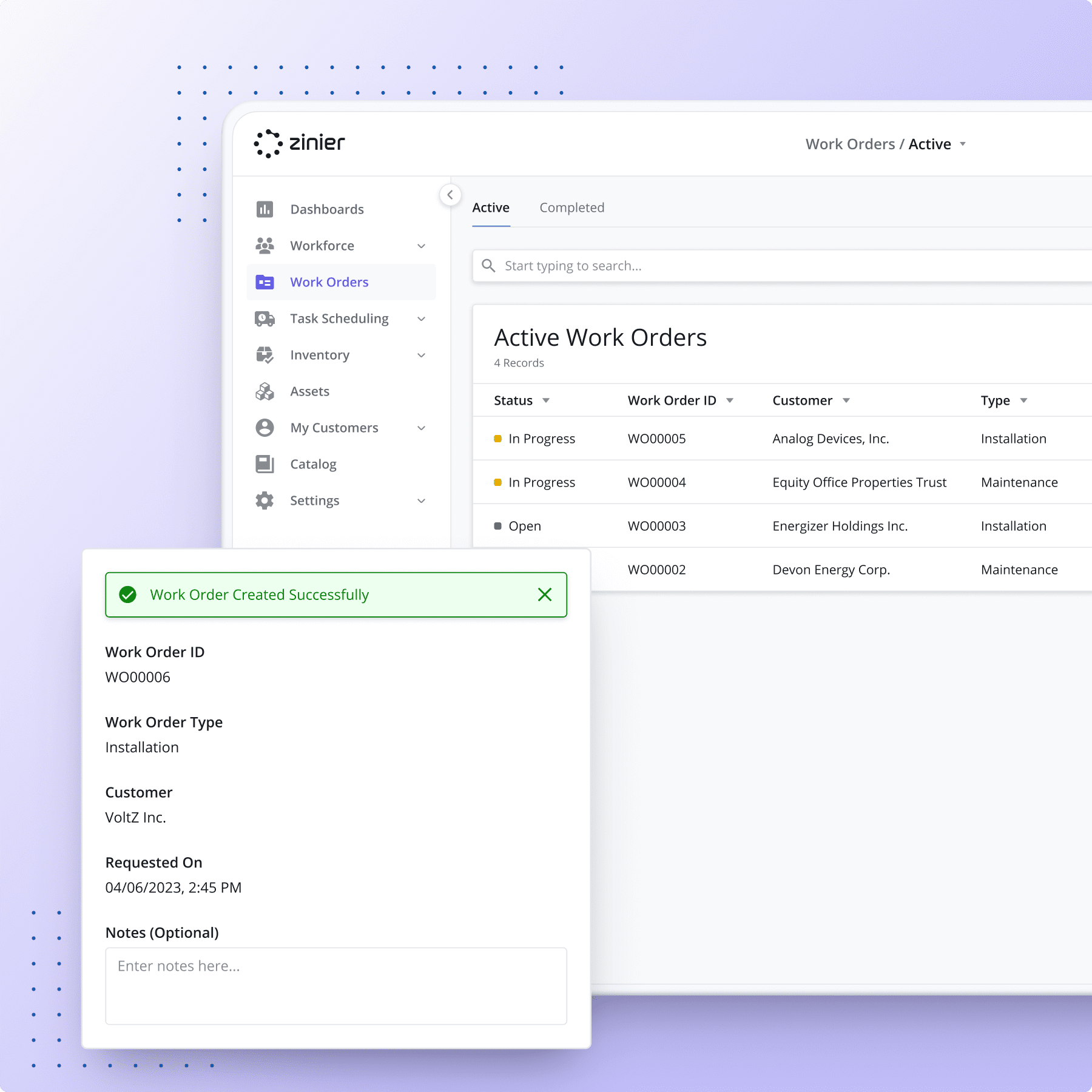The image size is (1092, 1092).
Task: Open Dashboards in the sidebar
Action: click(x=327, y=209)
